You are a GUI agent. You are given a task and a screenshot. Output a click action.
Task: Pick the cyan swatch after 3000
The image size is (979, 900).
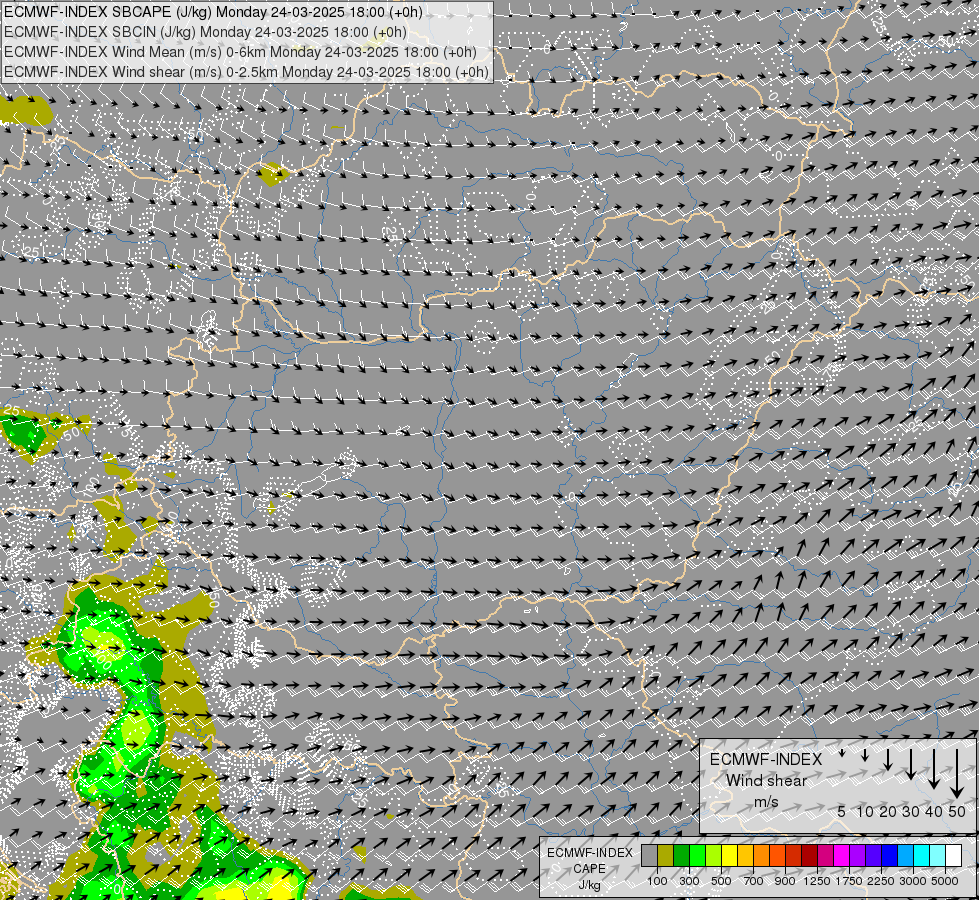(922, 856)
